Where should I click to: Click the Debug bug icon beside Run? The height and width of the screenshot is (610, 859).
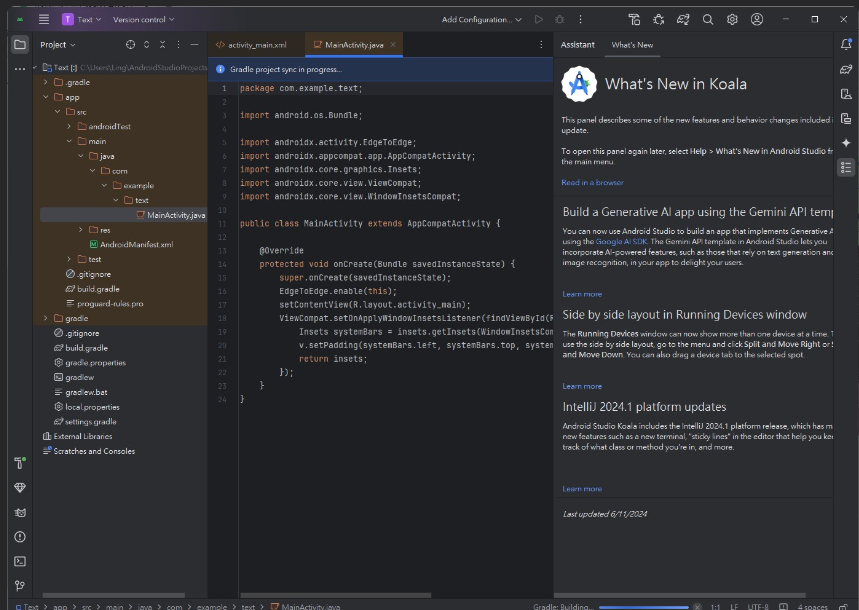[559, 19]
